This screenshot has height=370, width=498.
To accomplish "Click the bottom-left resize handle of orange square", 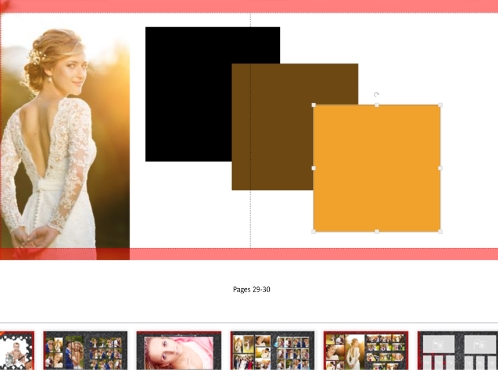I will tap(314, 231).
